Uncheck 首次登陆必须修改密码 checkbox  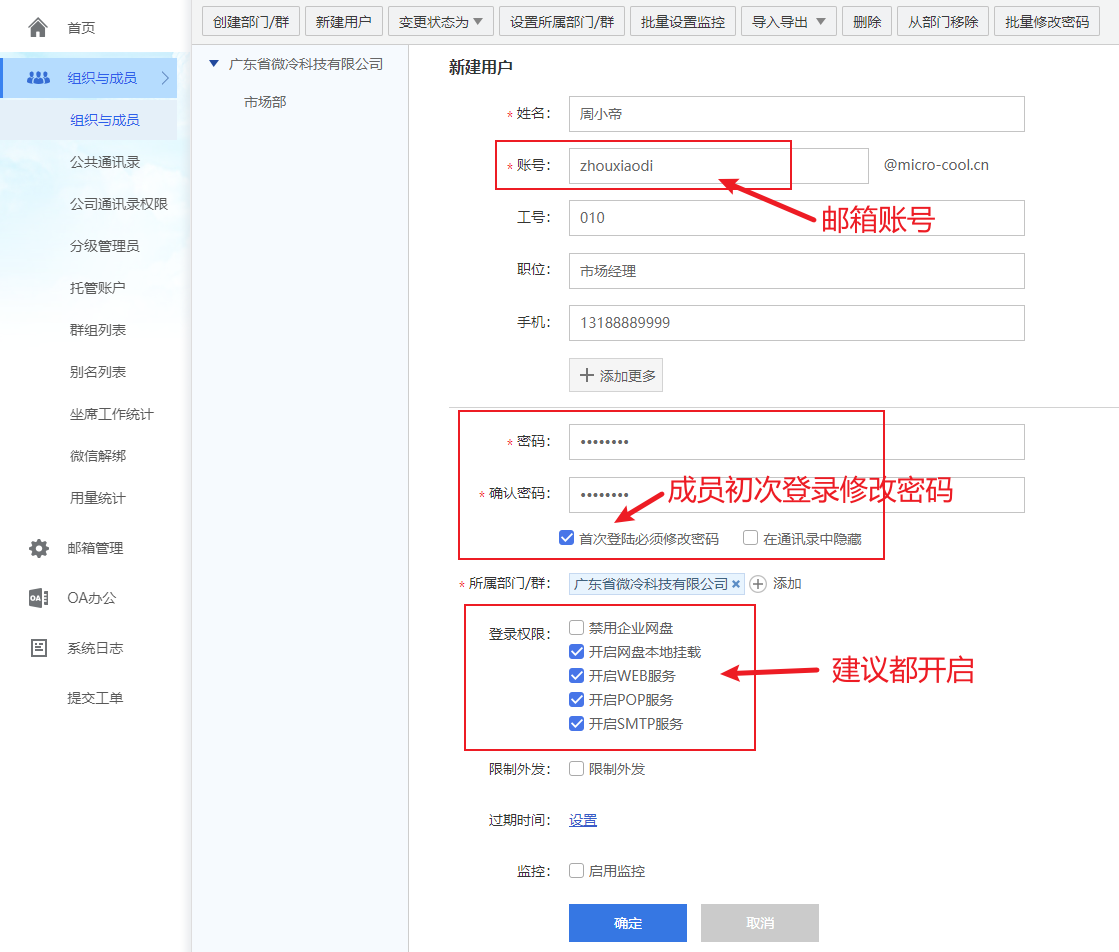[567, 537]
